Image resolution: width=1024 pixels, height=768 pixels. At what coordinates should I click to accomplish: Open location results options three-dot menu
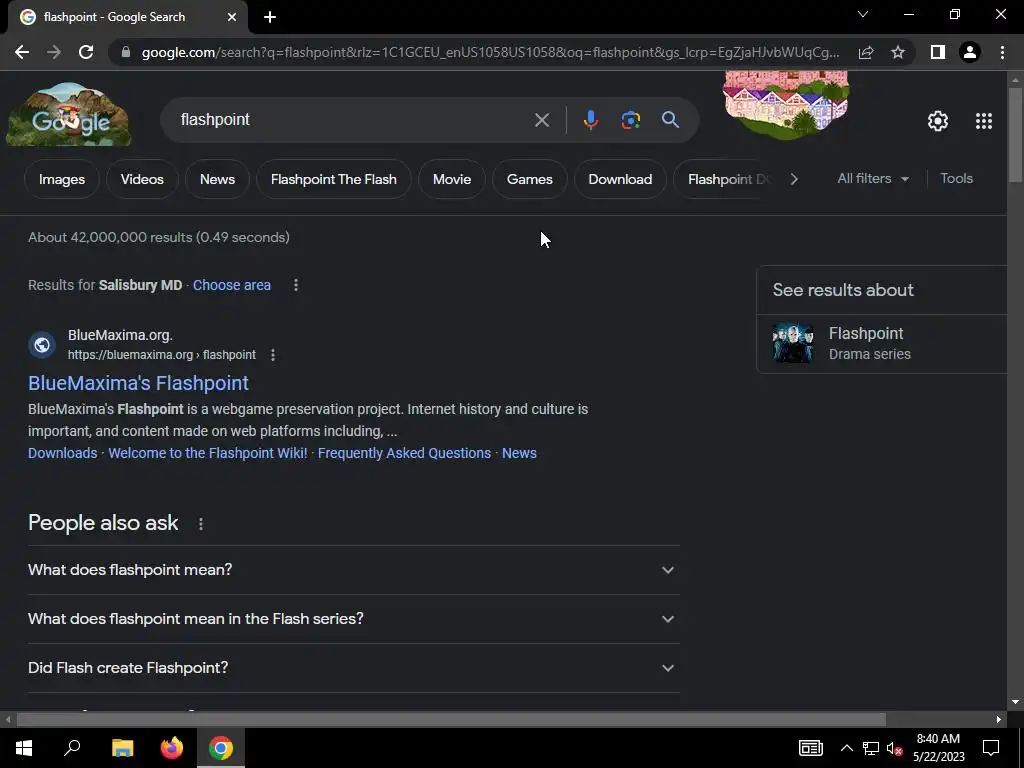(x=296, y=285)
